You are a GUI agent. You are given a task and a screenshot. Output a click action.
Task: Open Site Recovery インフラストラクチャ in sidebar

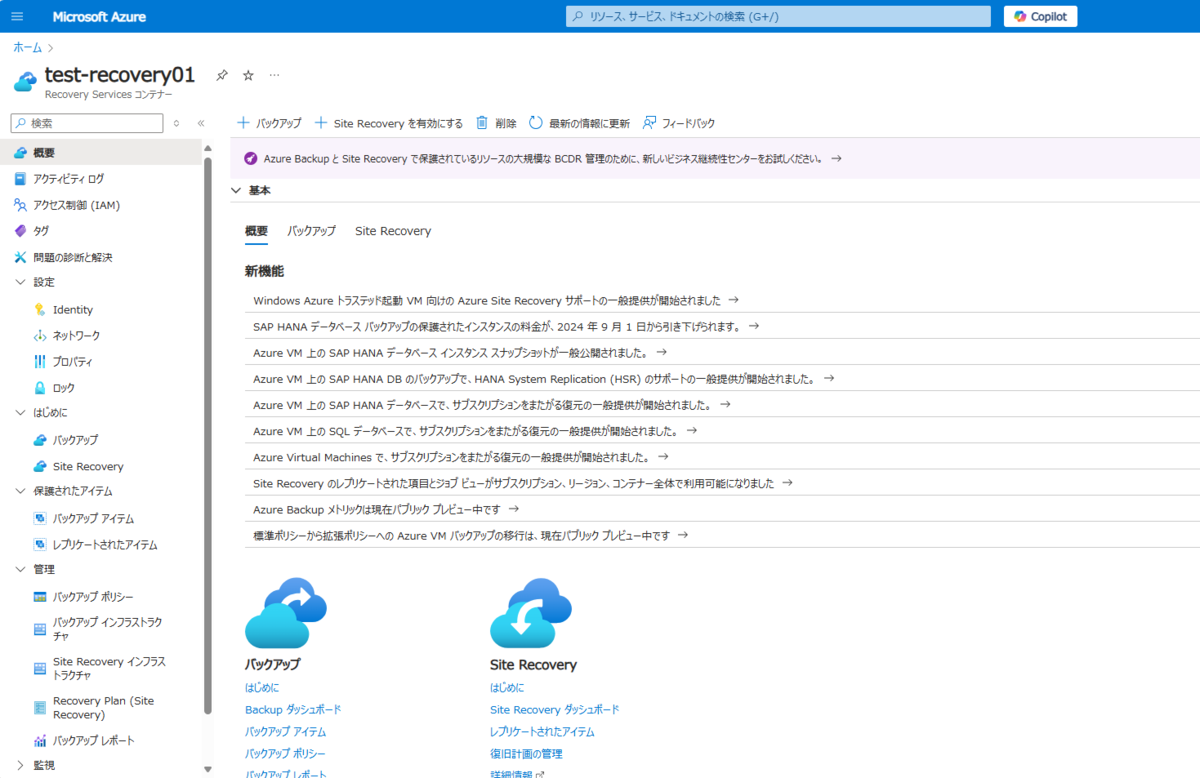(x=100, y=668)
